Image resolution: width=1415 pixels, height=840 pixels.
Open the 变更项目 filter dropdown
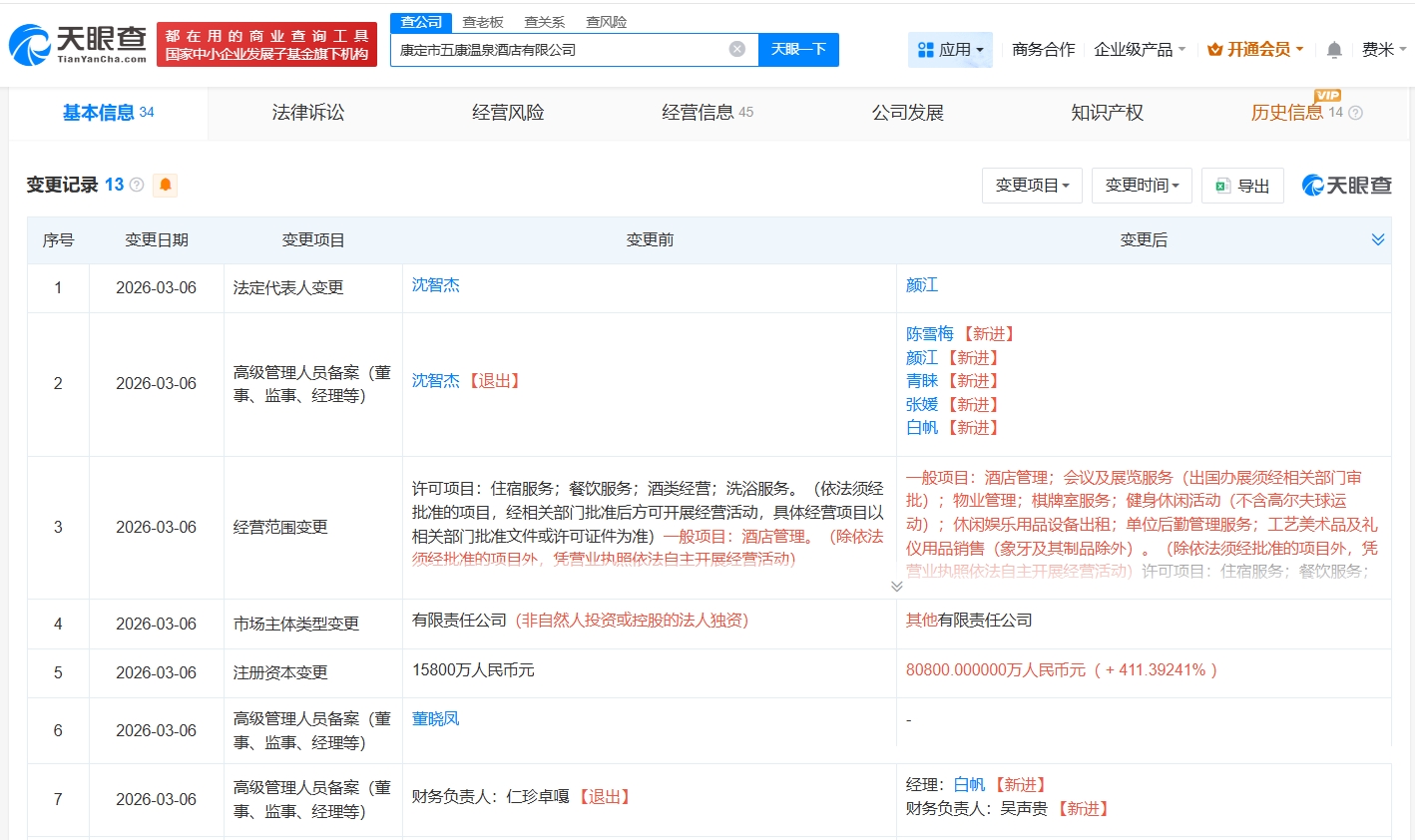point(1032,186)
